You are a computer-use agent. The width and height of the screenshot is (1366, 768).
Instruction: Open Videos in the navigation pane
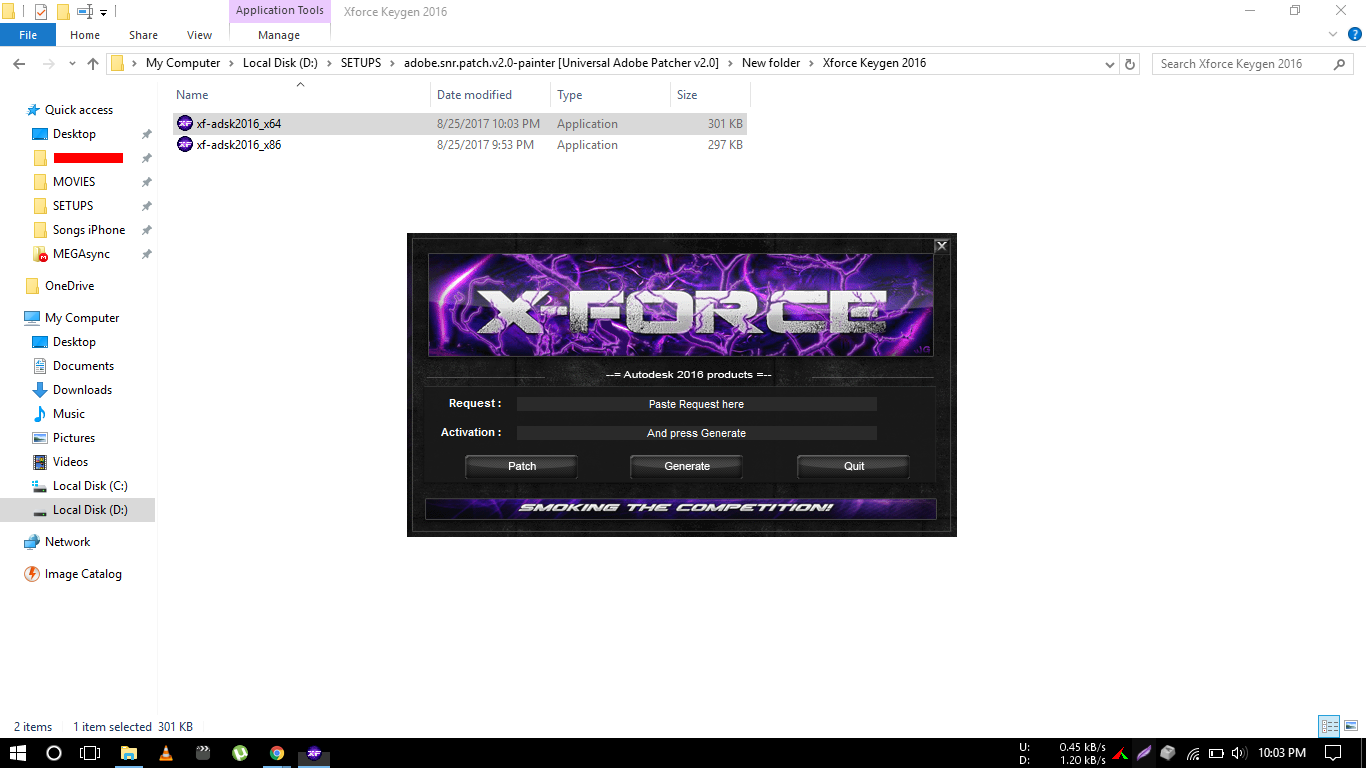coord(70,462)
